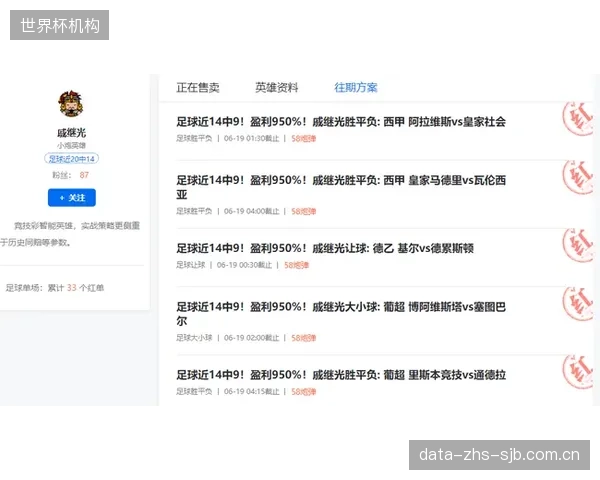Click the + 关注 follow button
600x480 pixels.
[x=72, y=198]
